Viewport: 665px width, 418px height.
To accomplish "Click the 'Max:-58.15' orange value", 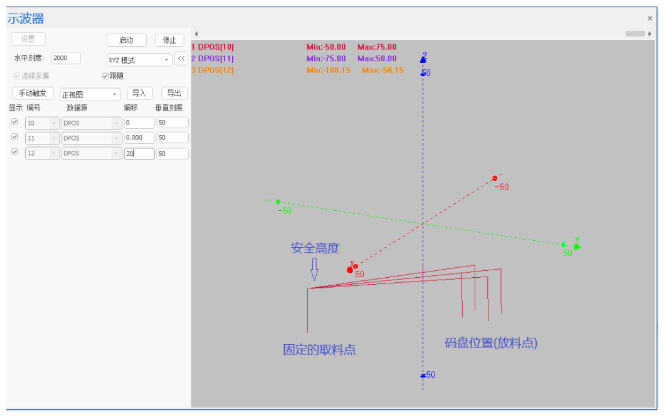I will tap(383, 70).
